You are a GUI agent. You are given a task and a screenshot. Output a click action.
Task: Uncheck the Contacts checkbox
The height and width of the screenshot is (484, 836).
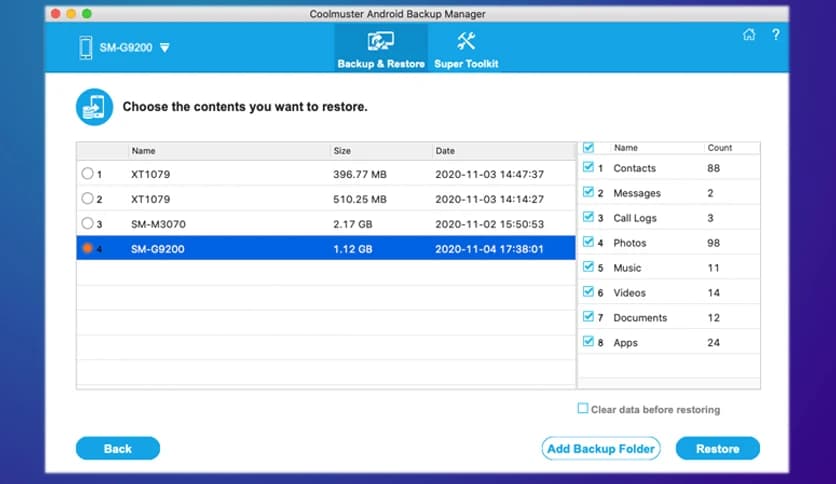click(x=588, y=167)
